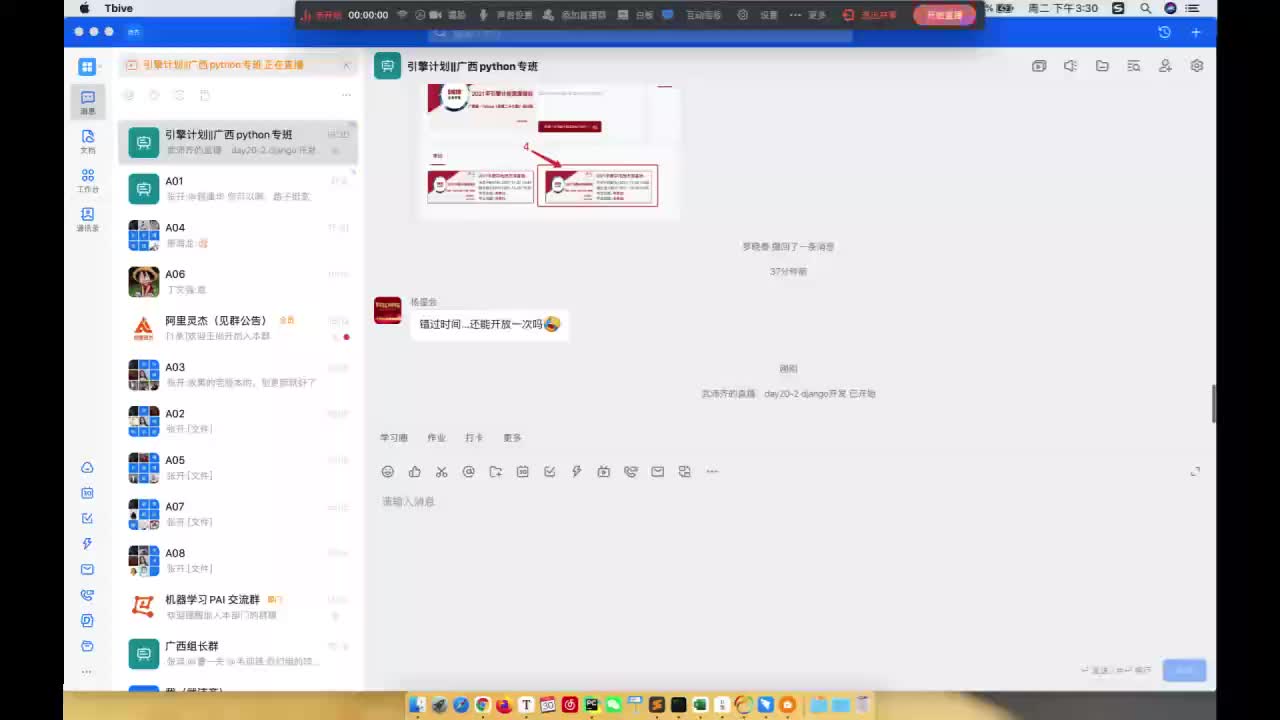Open the 通讯录 contacts section
Image resolution: width=1280 pixels, height=720 pixels.
(x=88, y=219)
